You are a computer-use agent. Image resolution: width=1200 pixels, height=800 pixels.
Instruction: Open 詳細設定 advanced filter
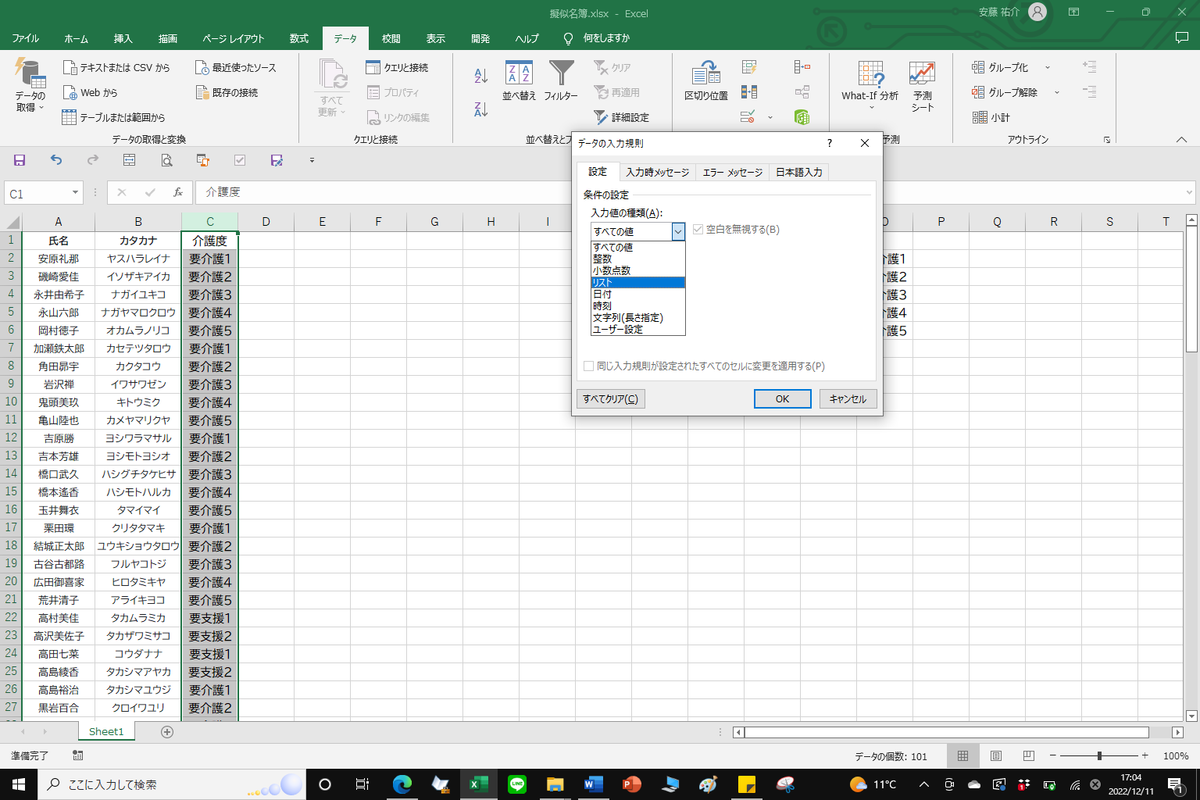click(x=622, y=117)
